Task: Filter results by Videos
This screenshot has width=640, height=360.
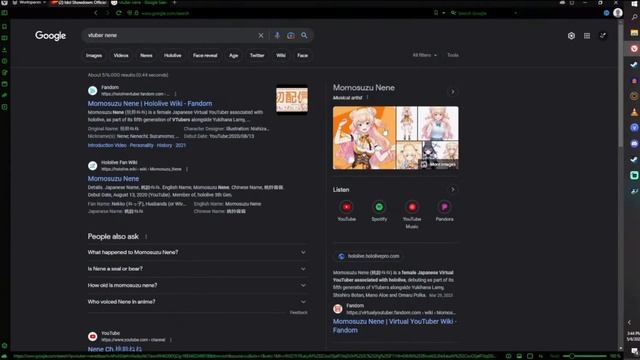Action: tap(121, 56)
